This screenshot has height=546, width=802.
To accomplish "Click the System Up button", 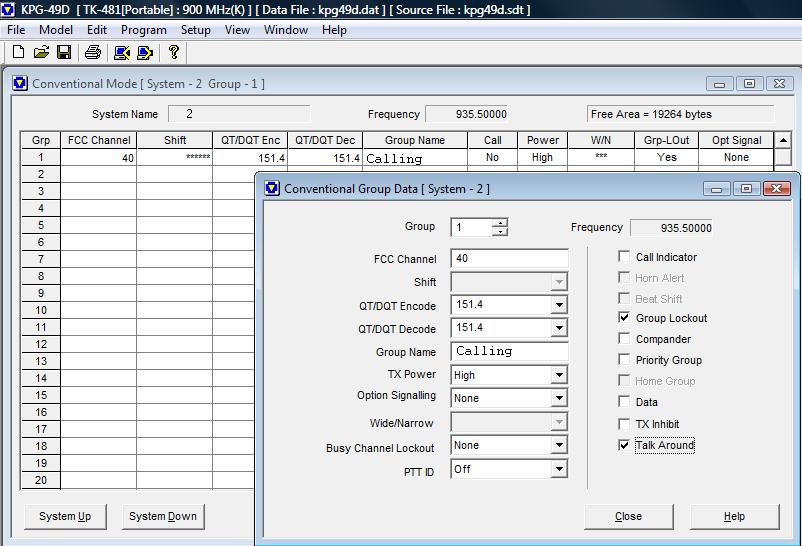I will click(65, 516).
